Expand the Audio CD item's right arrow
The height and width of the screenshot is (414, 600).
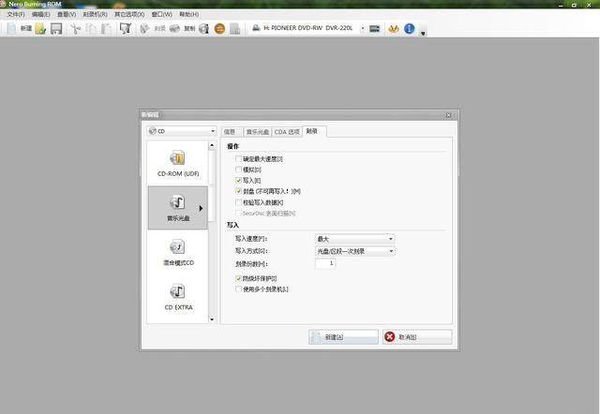coord(201,208)
